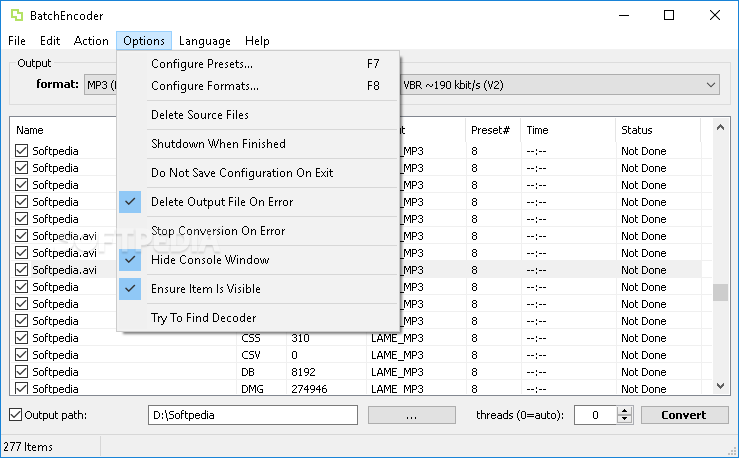The width and height of the screenshot is (739, 458).
Task: Uncheck the Softpedia DMG row checkbox
Action: [x=21, y=388]
